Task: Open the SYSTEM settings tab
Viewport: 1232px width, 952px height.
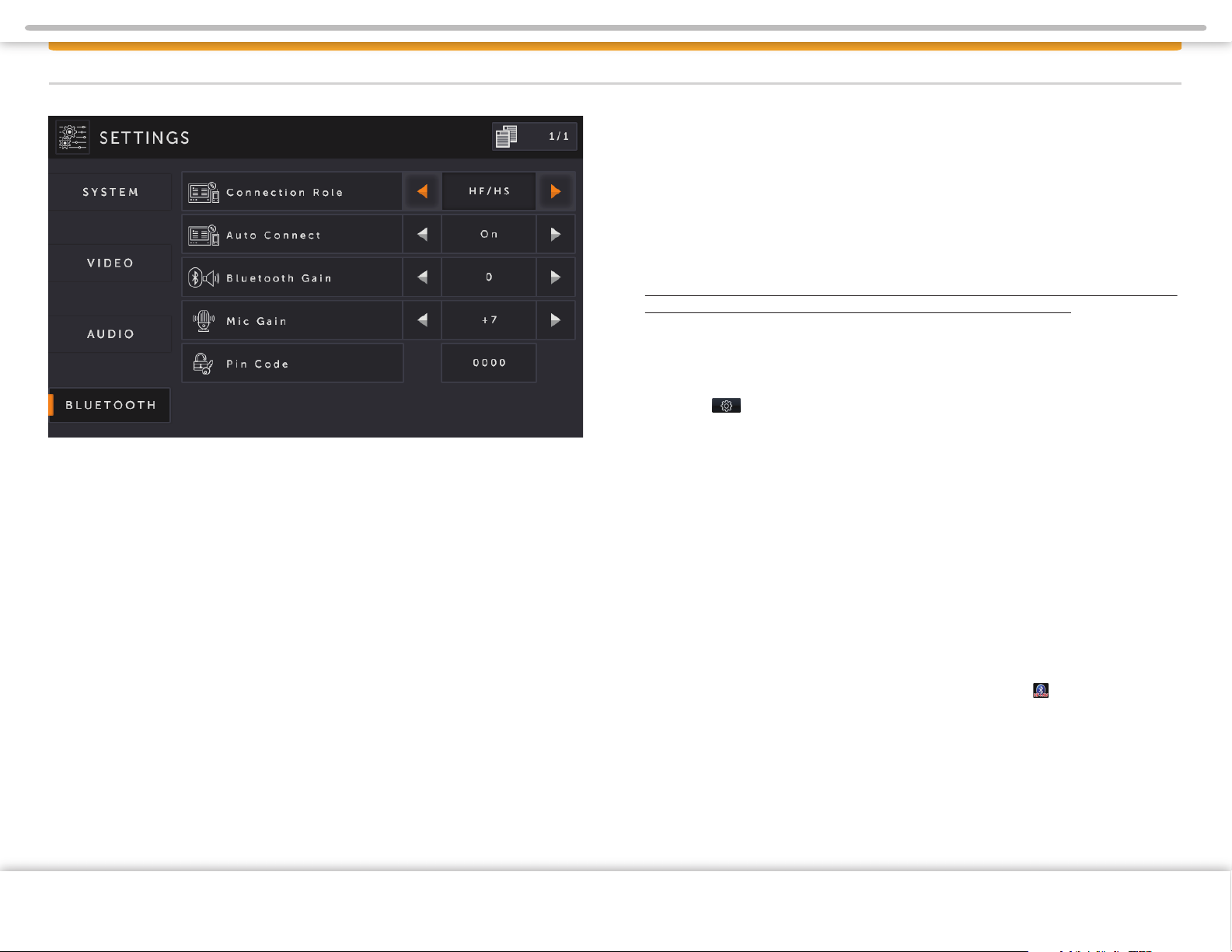Action: pyautogui.click(x=110, y=192)
